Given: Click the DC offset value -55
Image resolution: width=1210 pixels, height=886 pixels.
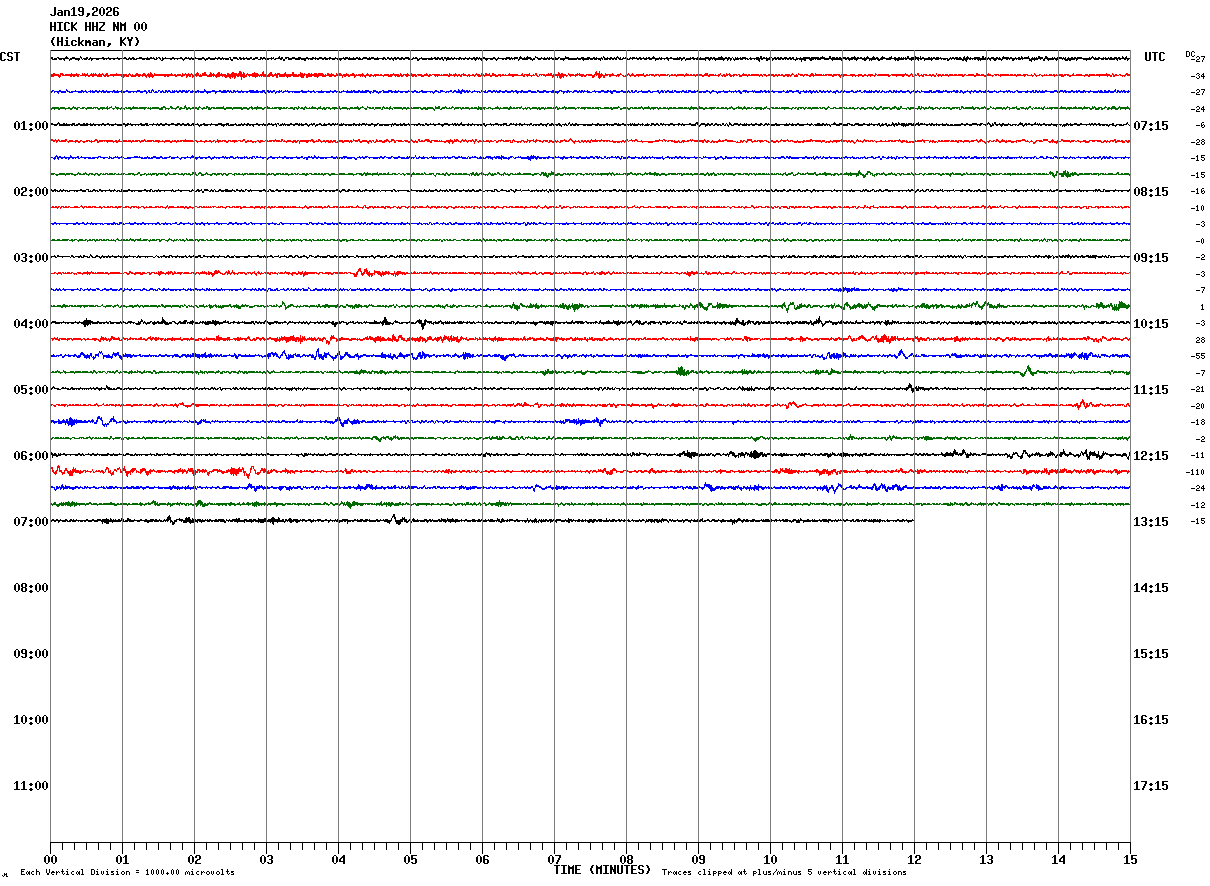Looking at the screenshot, I should pyautogui.click(x=1197, y=356).
